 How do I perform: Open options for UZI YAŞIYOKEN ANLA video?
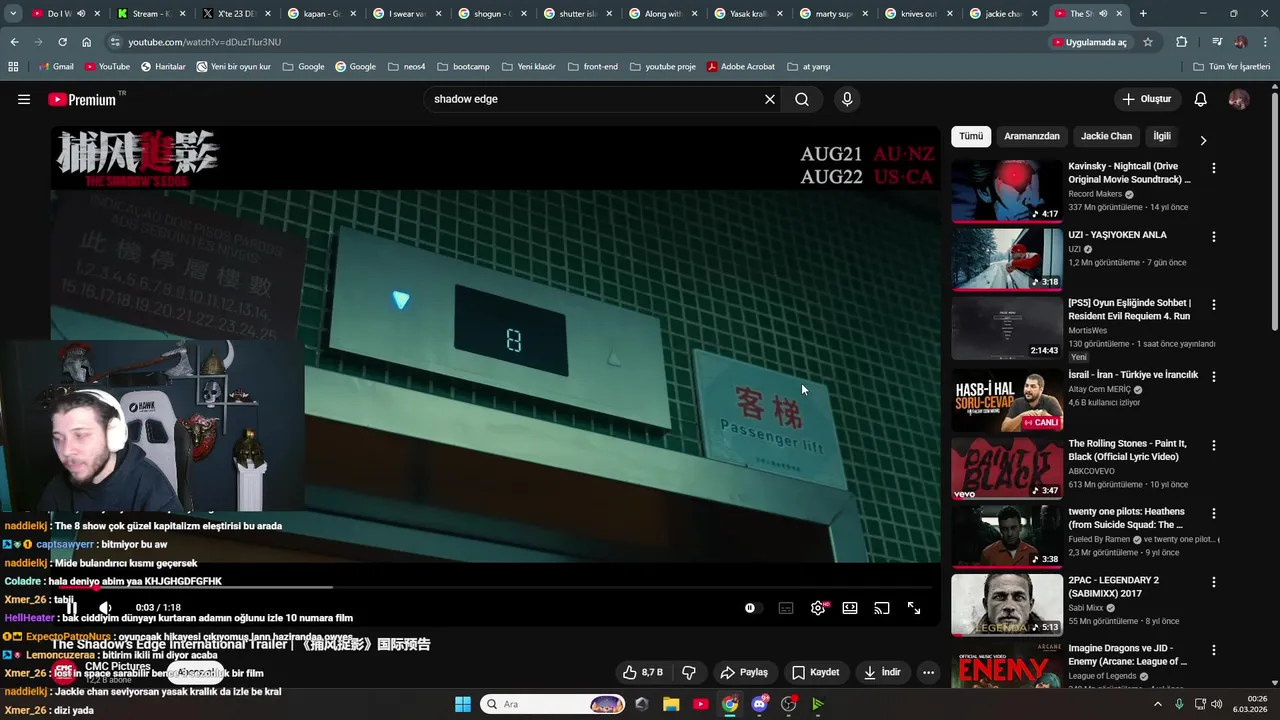[1214, 237]
